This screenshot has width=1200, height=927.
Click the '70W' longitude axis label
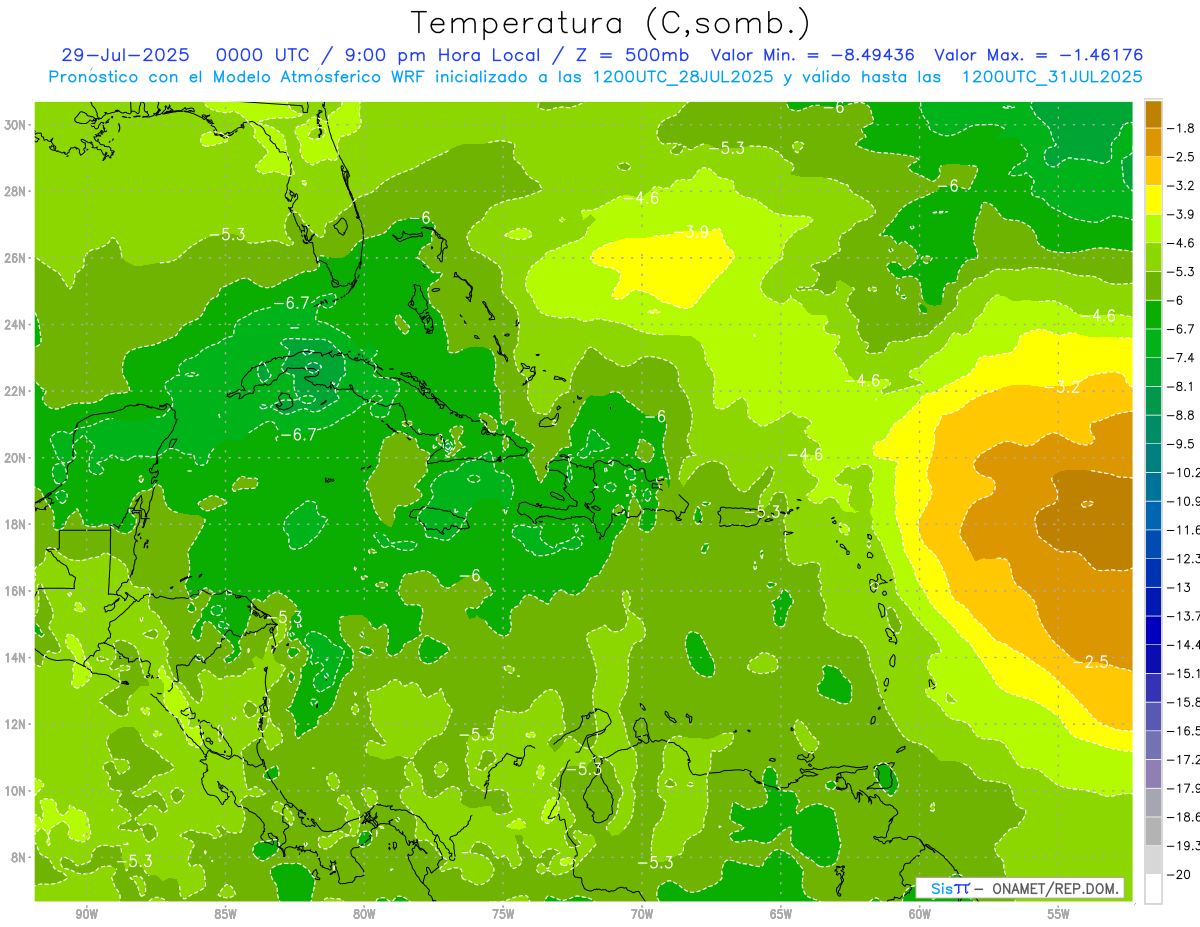642,914
